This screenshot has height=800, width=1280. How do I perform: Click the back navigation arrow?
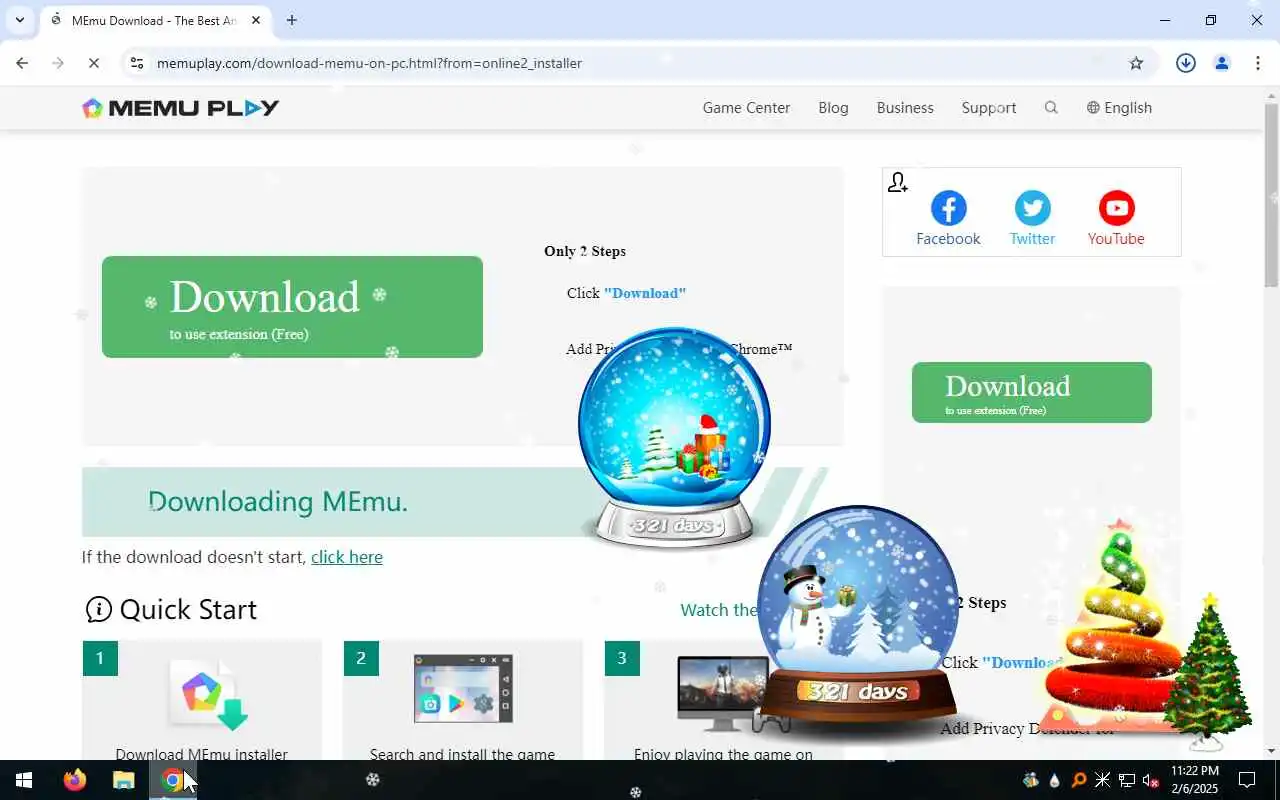[22, 63]
